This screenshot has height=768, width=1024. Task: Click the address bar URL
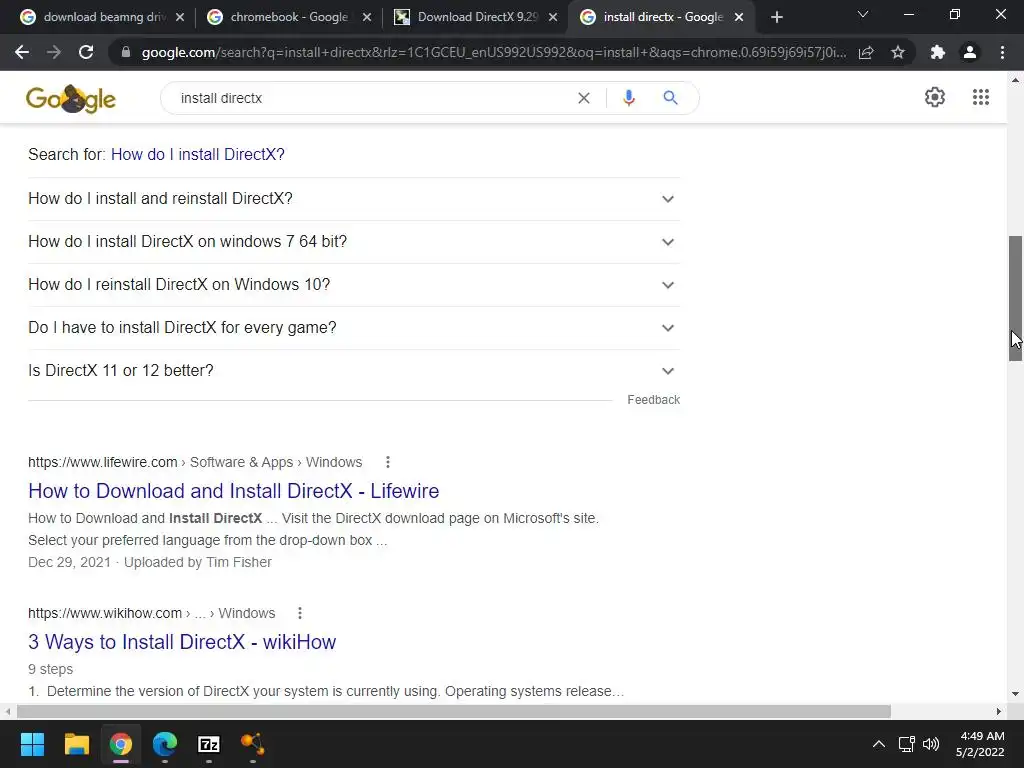click(x=494, y=52)
